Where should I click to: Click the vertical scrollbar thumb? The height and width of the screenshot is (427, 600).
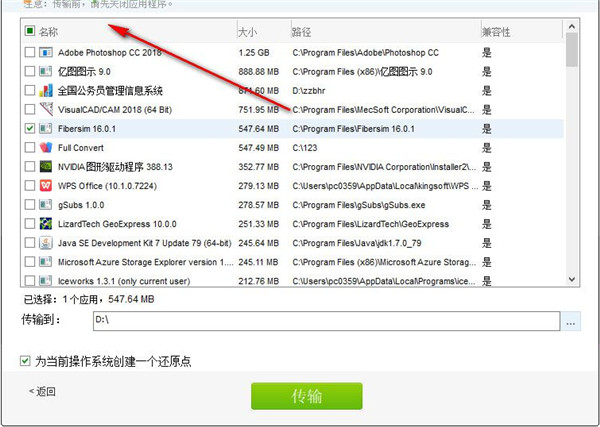click(572, 50)
